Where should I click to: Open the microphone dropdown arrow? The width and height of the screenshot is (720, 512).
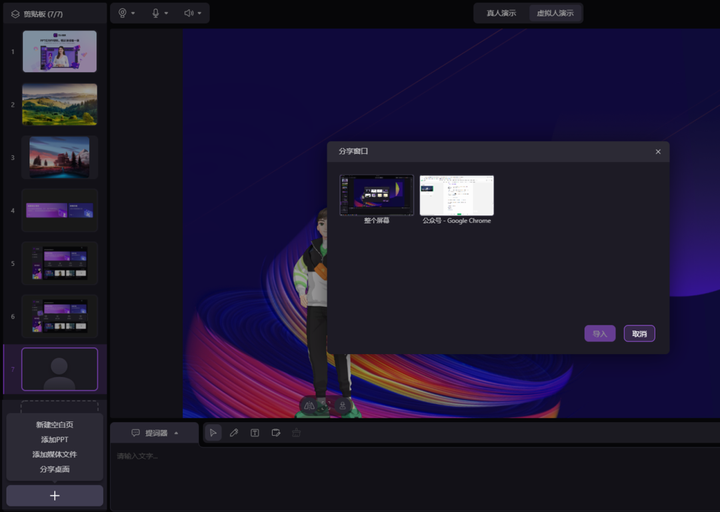tap(166, 13)
